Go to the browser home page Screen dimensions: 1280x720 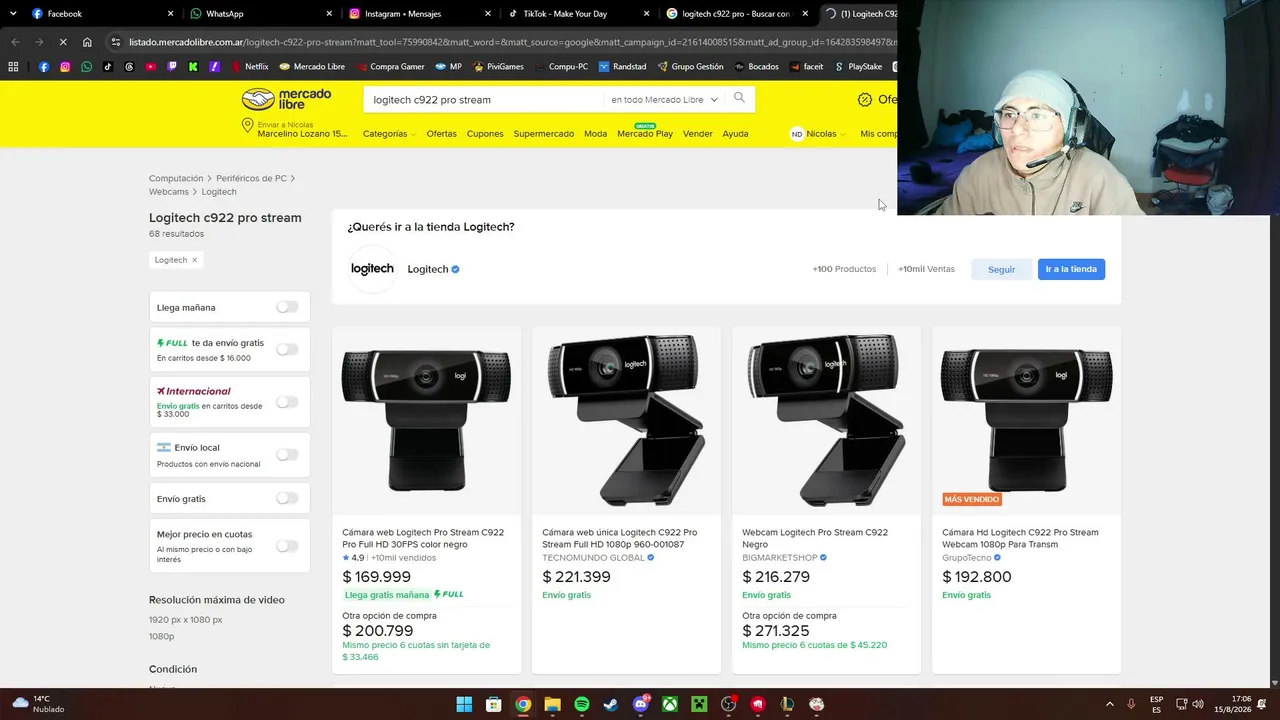click(x=87, y=42)
